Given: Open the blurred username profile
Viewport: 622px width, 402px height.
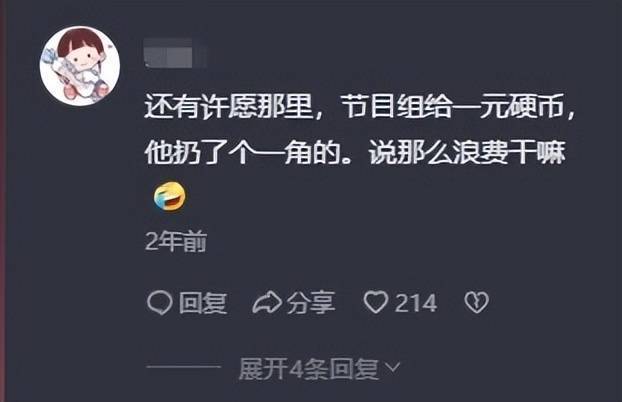Looking at the screenshot, I should click(175, 53).
